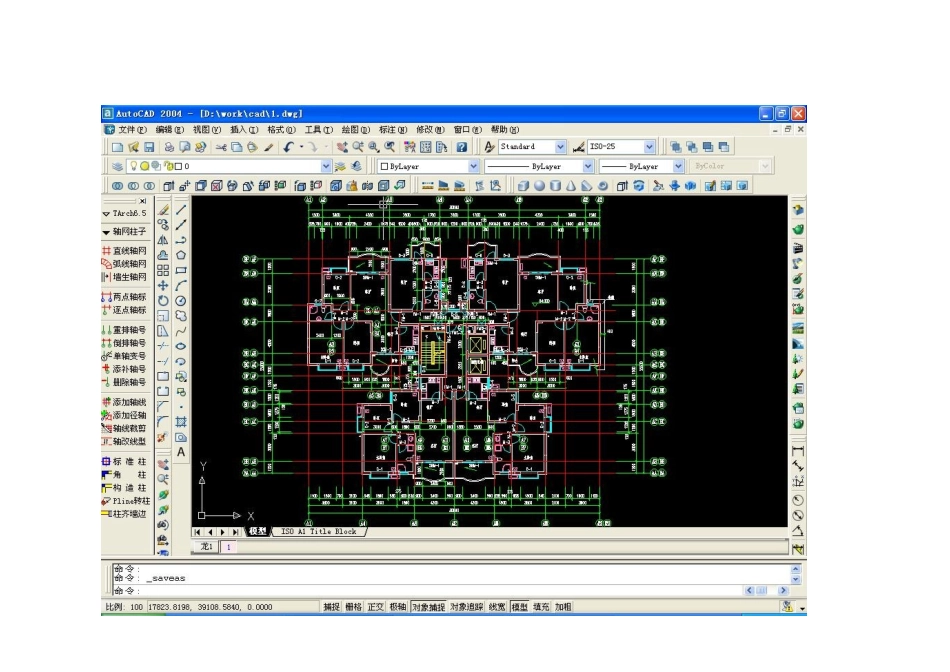
Task: Select the Polygon draw tool
Action: coord(181,255)
